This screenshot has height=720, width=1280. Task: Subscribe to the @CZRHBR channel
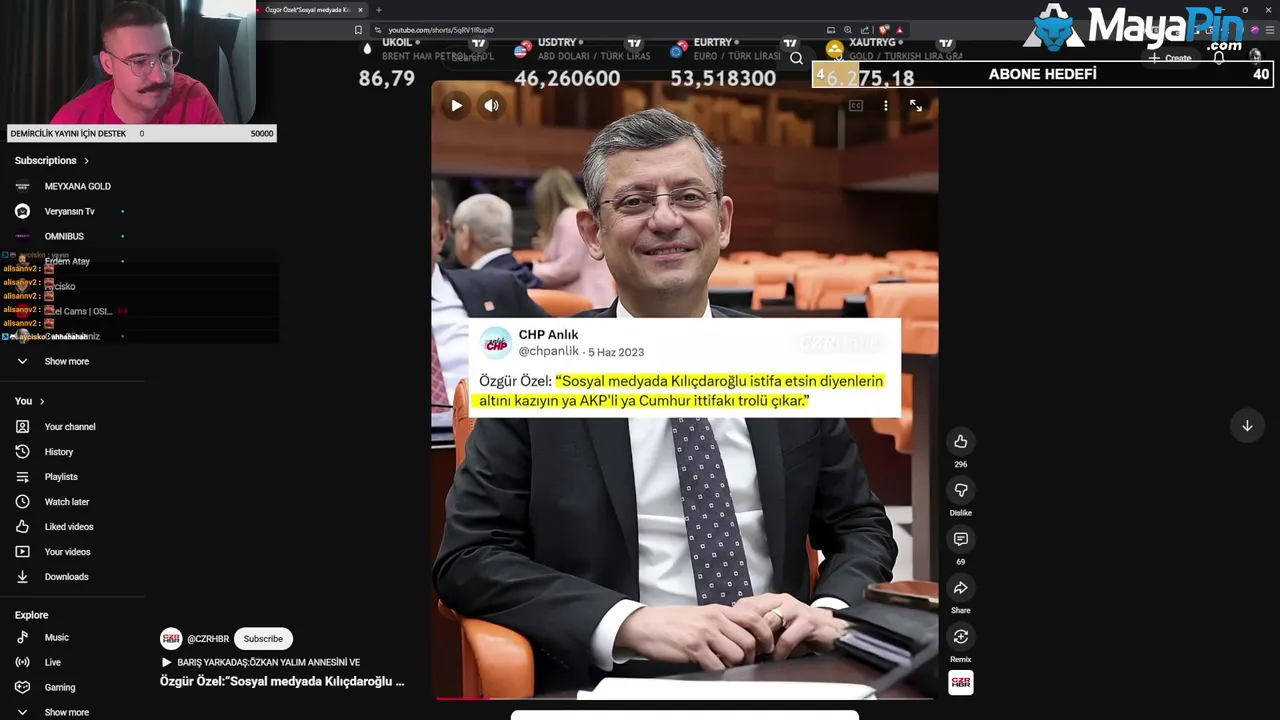pyautogui.click(x=263, y=639)
